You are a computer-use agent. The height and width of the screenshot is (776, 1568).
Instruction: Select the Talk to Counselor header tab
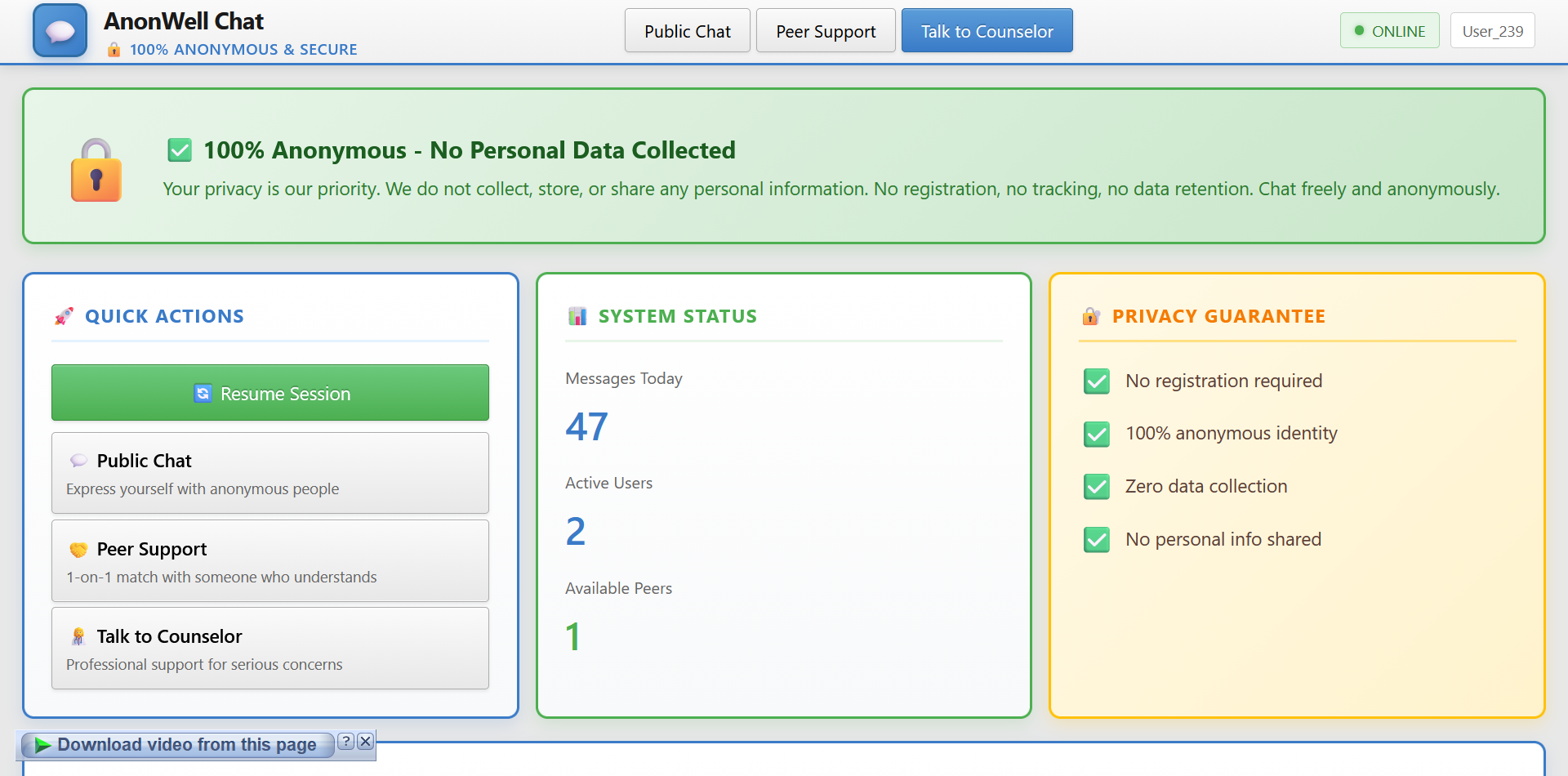987,31
